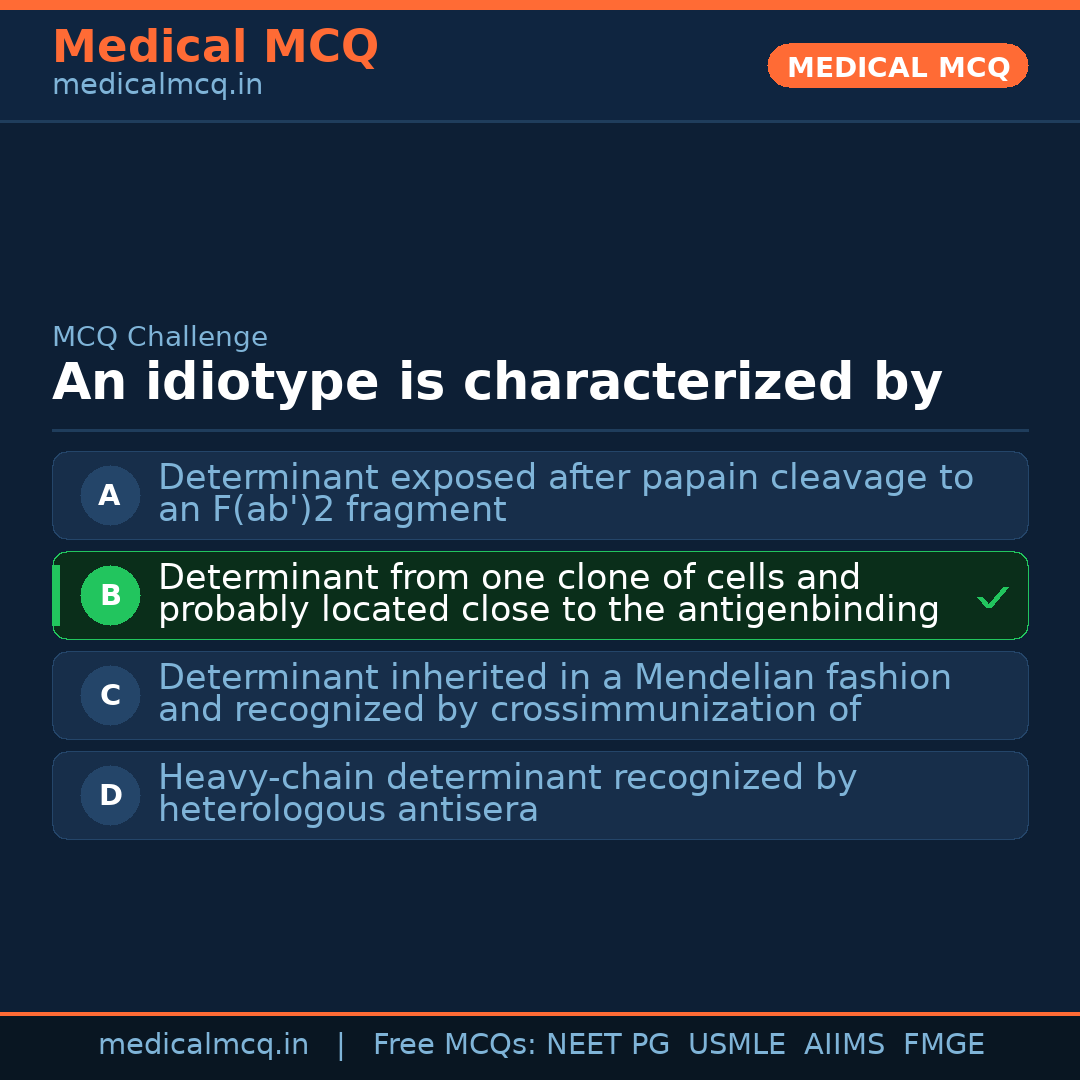The image size is (1080, 1080).
Task: Choose the Mendelian fashion determinant answer
Action: click(554, 694)
